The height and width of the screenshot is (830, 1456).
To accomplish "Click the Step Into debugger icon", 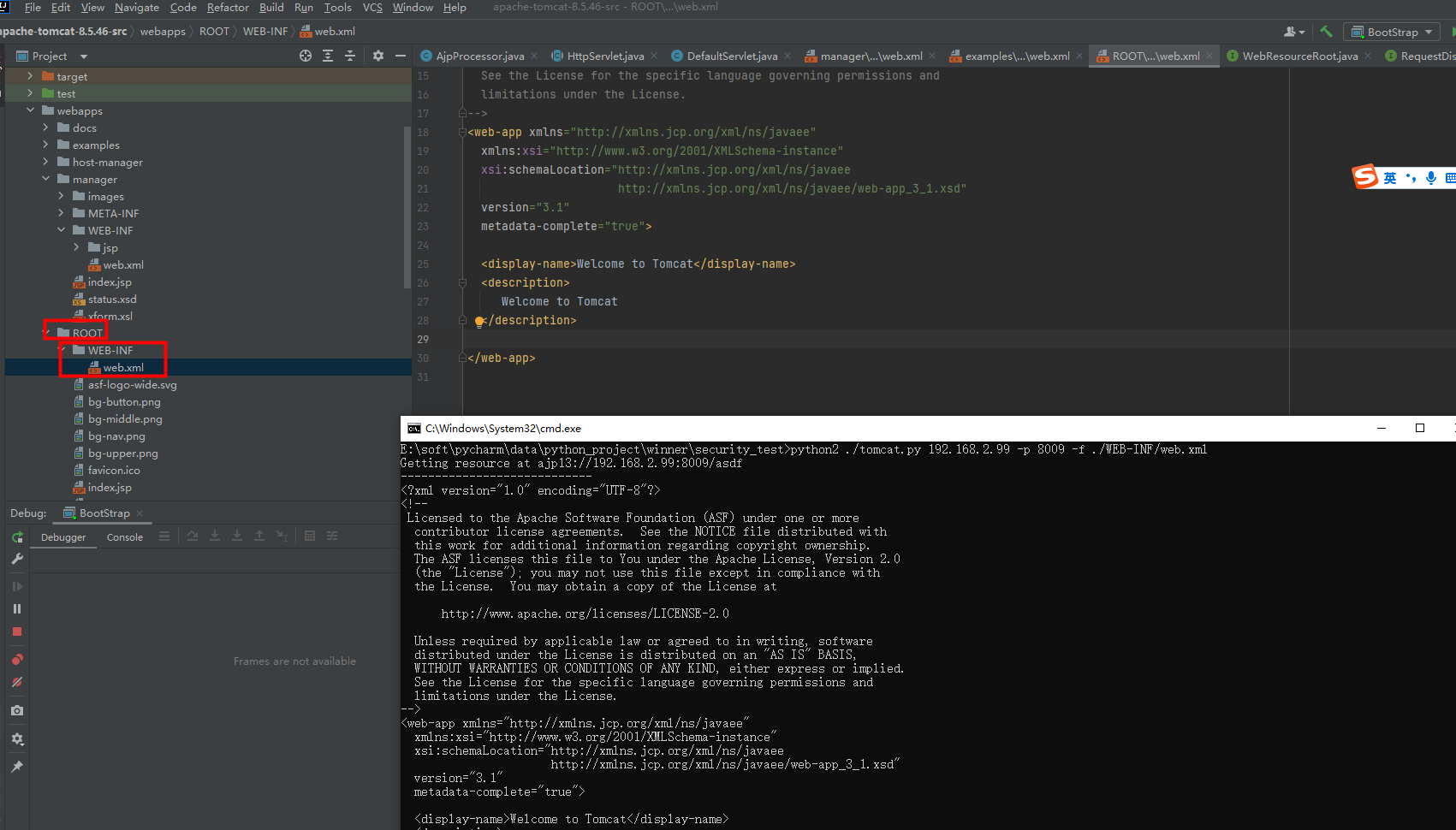I will coord(215,537).
